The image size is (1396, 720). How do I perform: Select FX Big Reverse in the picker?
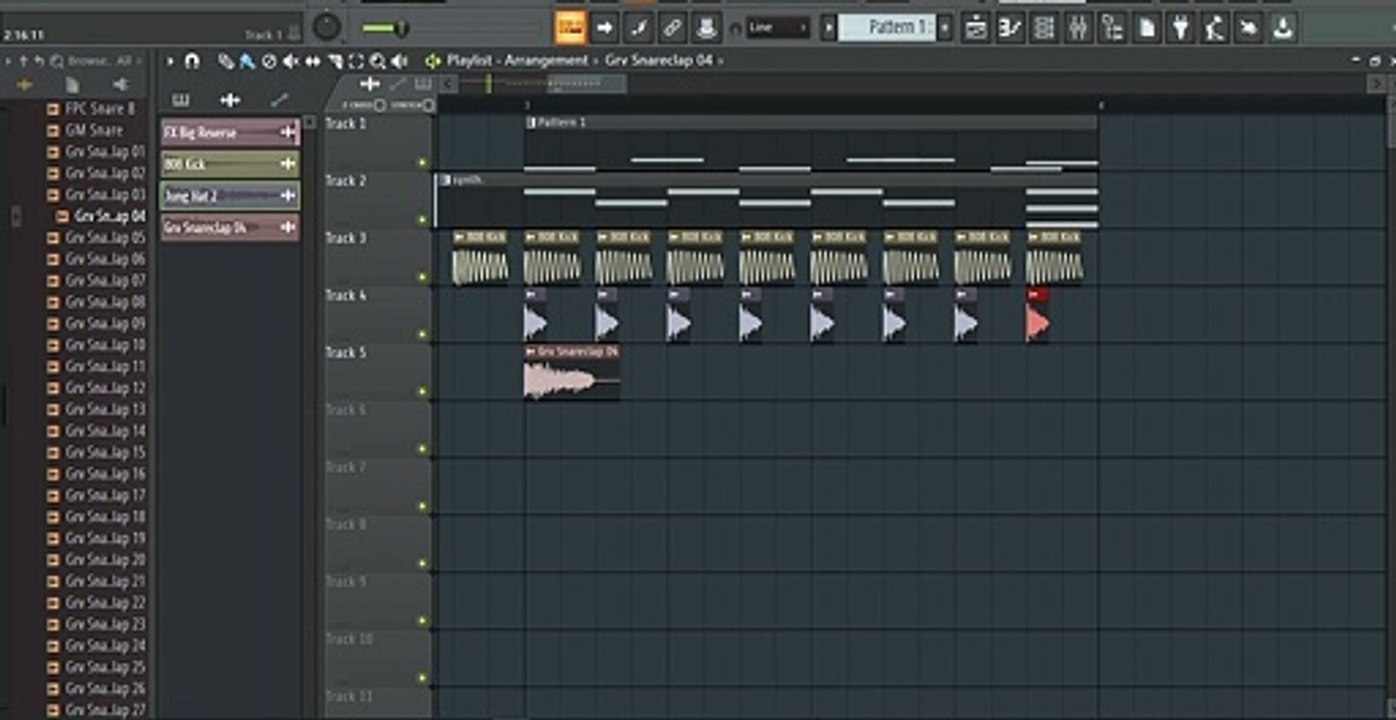tap(230, 132)
